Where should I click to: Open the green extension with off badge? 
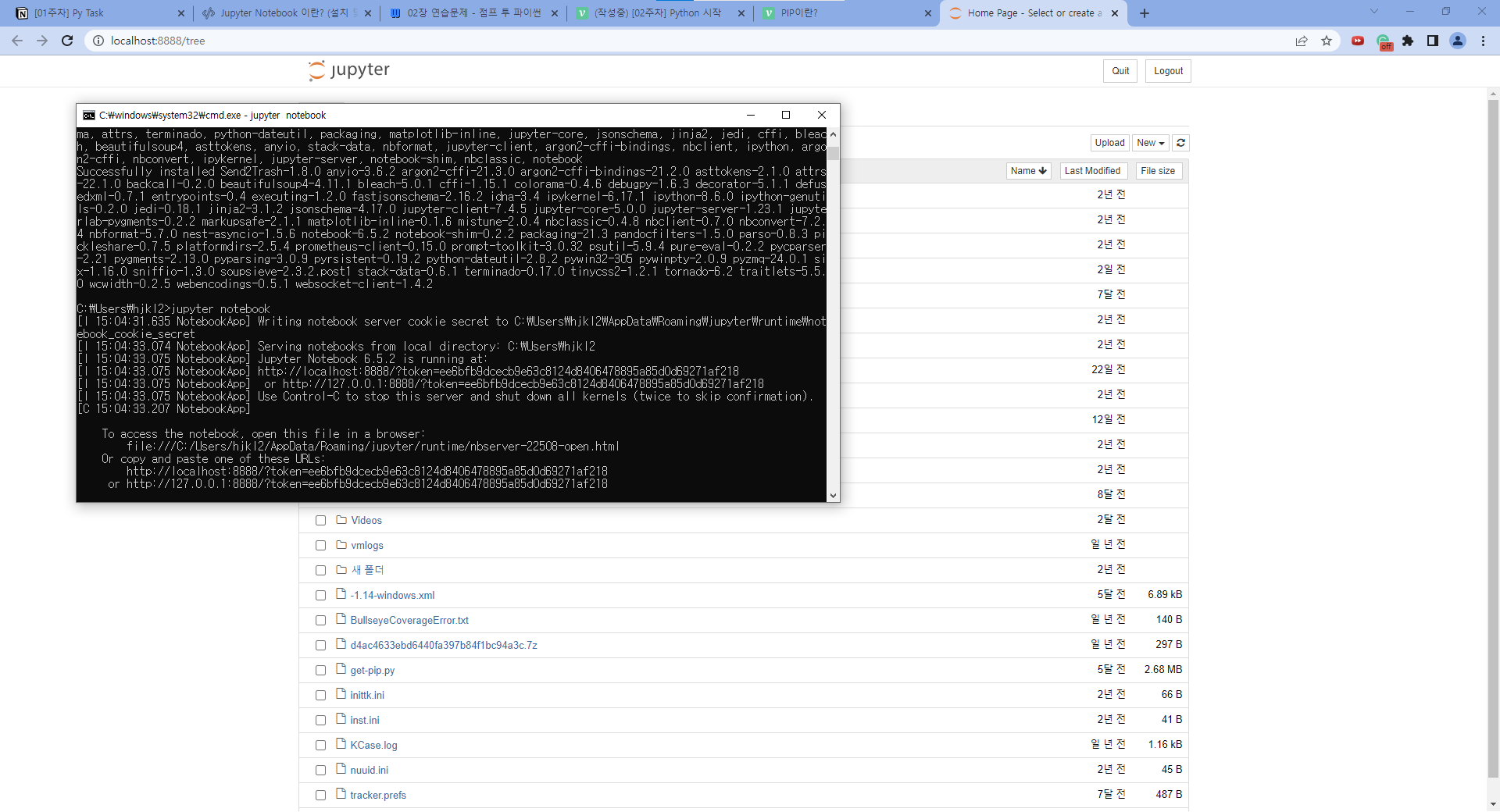[1384, 41]
